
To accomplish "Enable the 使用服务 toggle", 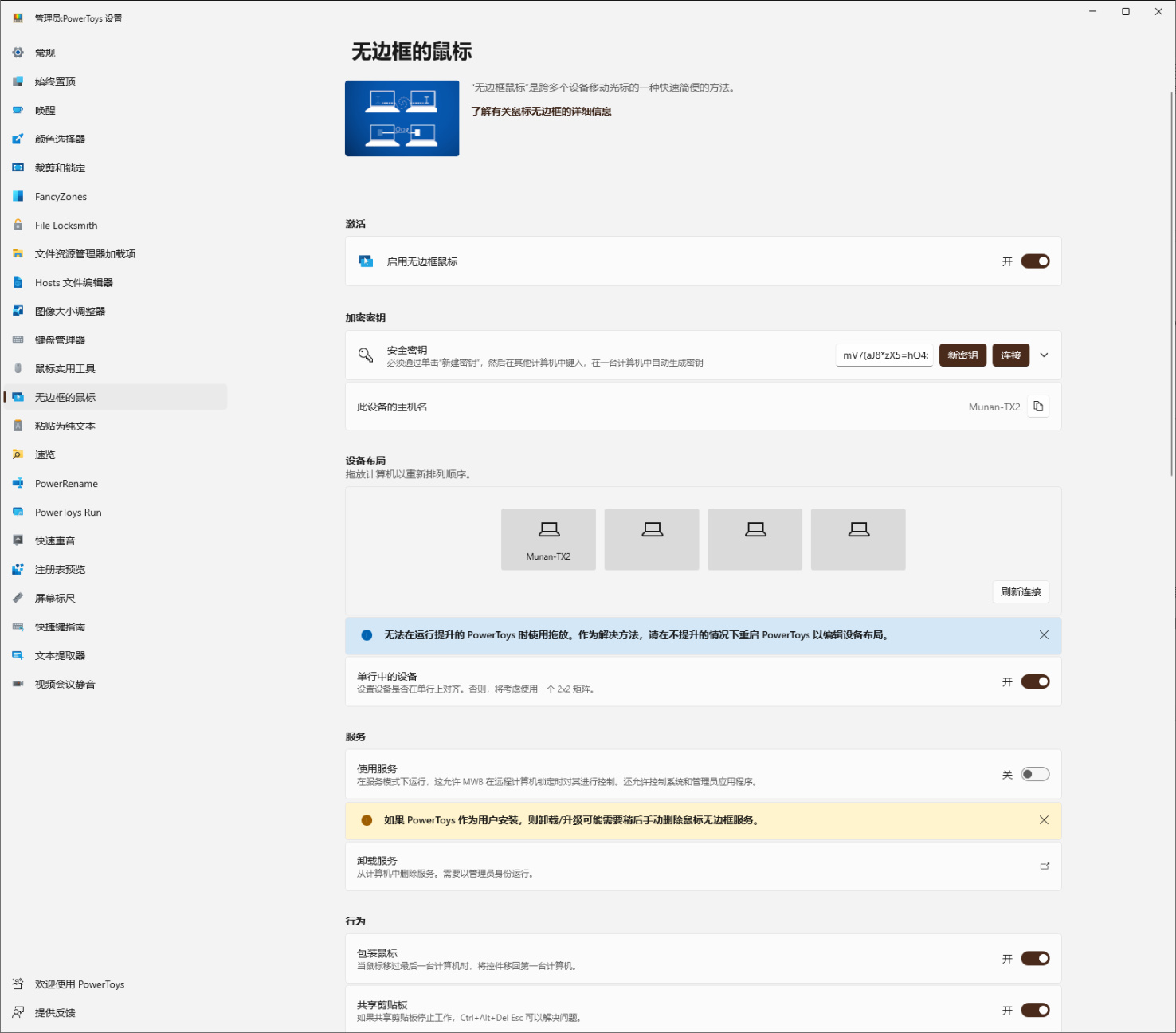I will pos(1035,774).
